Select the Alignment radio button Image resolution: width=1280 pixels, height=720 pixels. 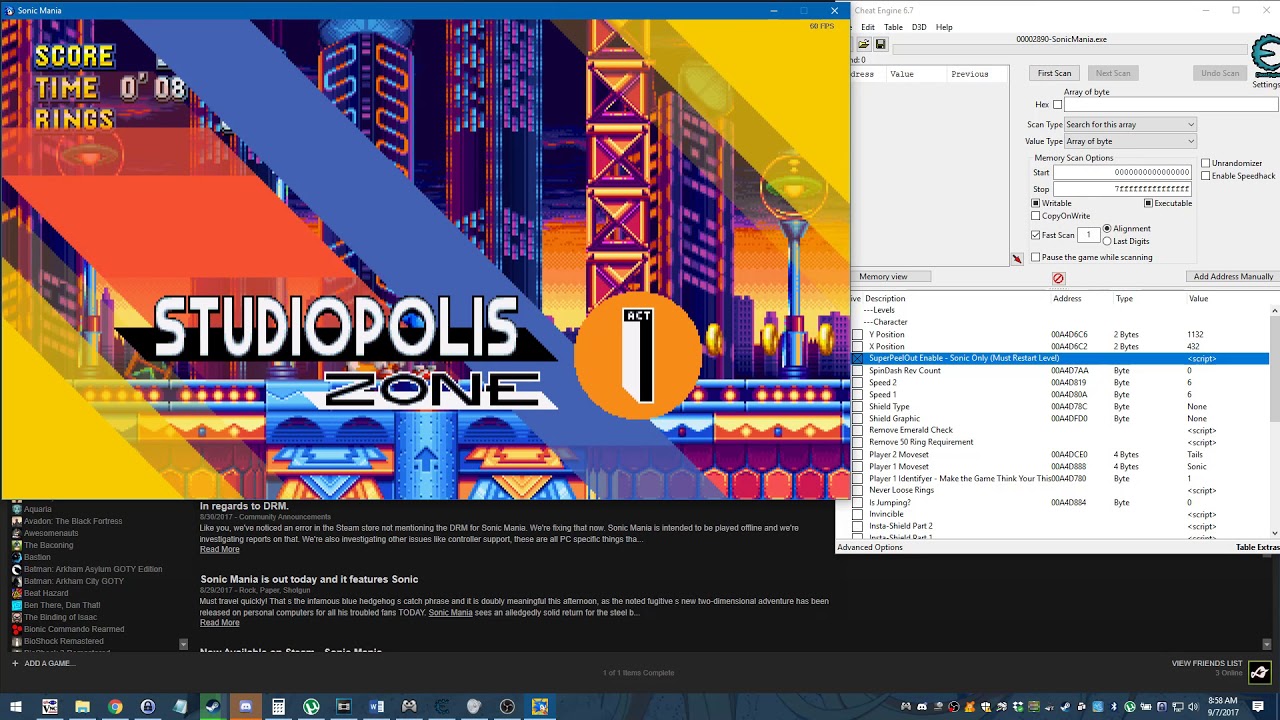(1107, 229)
